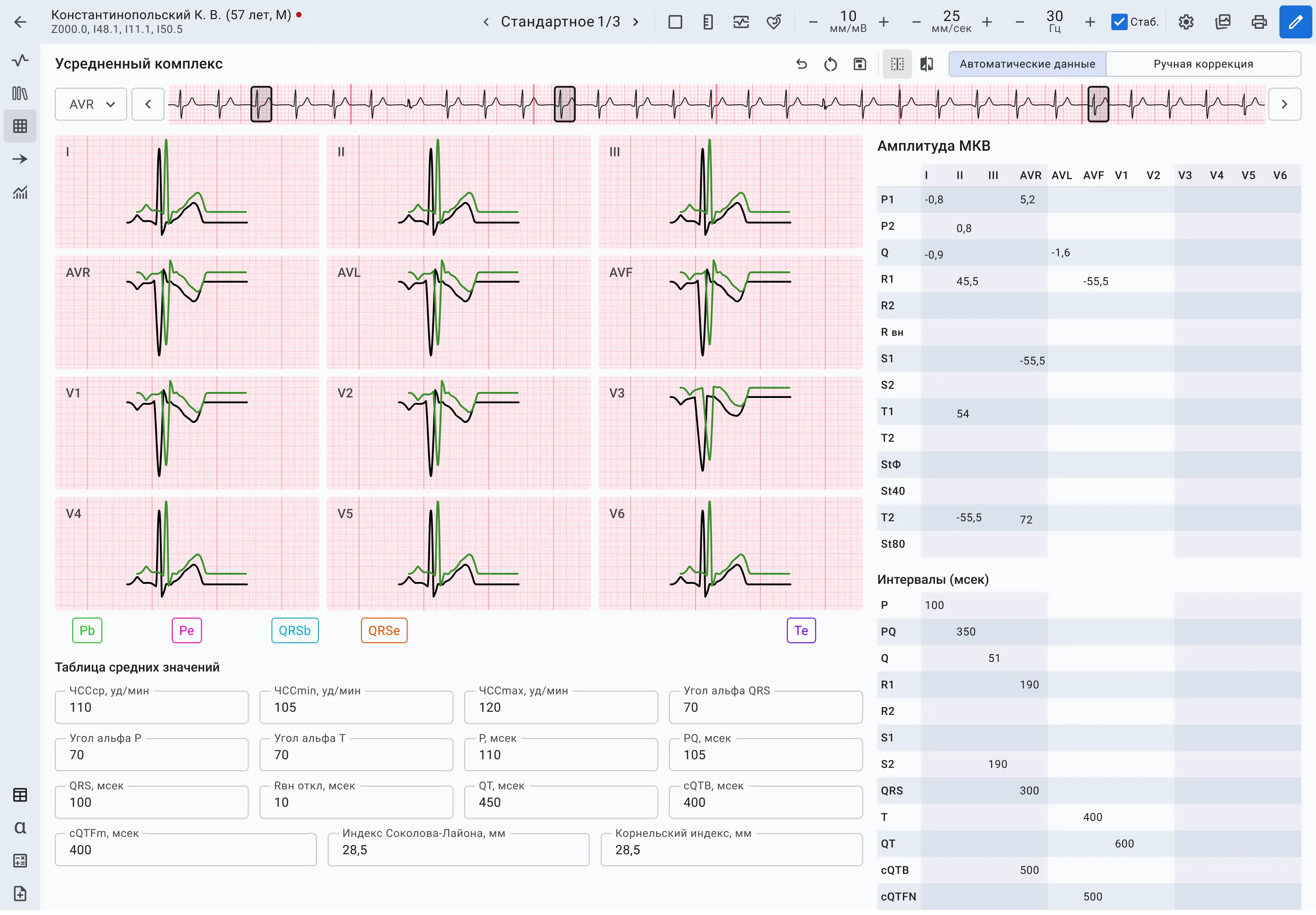The width and height of the screenshot is (1316, 915).
Task: Click the V6 averaged complex panel
Action: coord(730,554)
